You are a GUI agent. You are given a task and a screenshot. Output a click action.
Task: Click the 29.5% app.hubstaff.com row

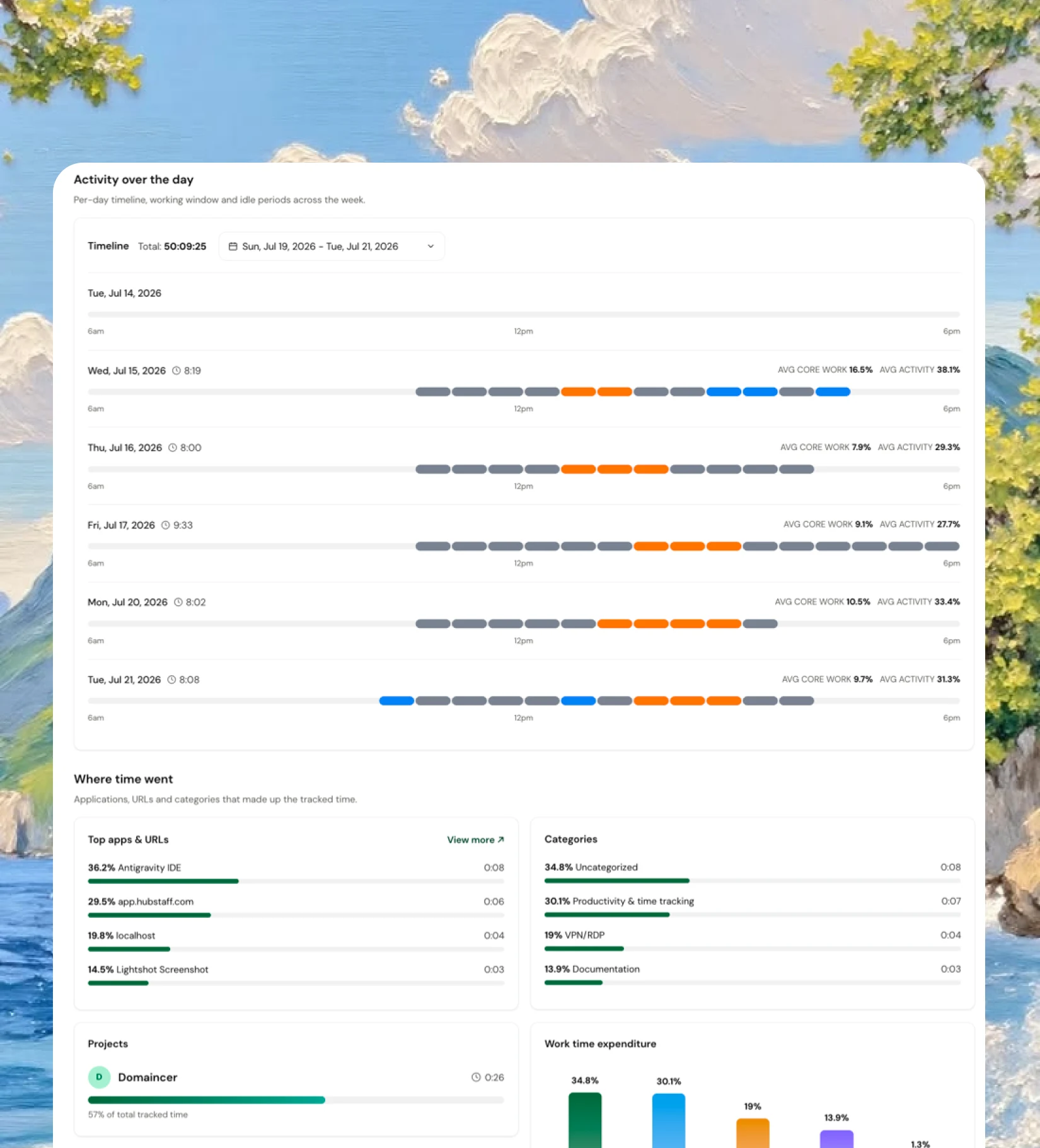coord(296,907)
